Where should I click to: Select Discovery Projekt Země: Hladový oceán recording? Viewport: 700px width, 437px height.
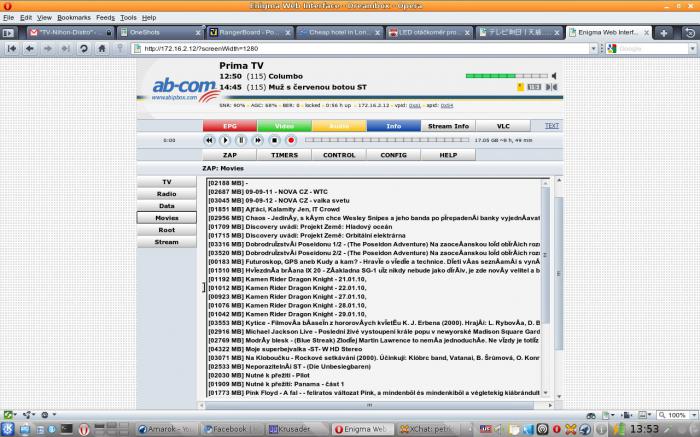coord(374,227)
